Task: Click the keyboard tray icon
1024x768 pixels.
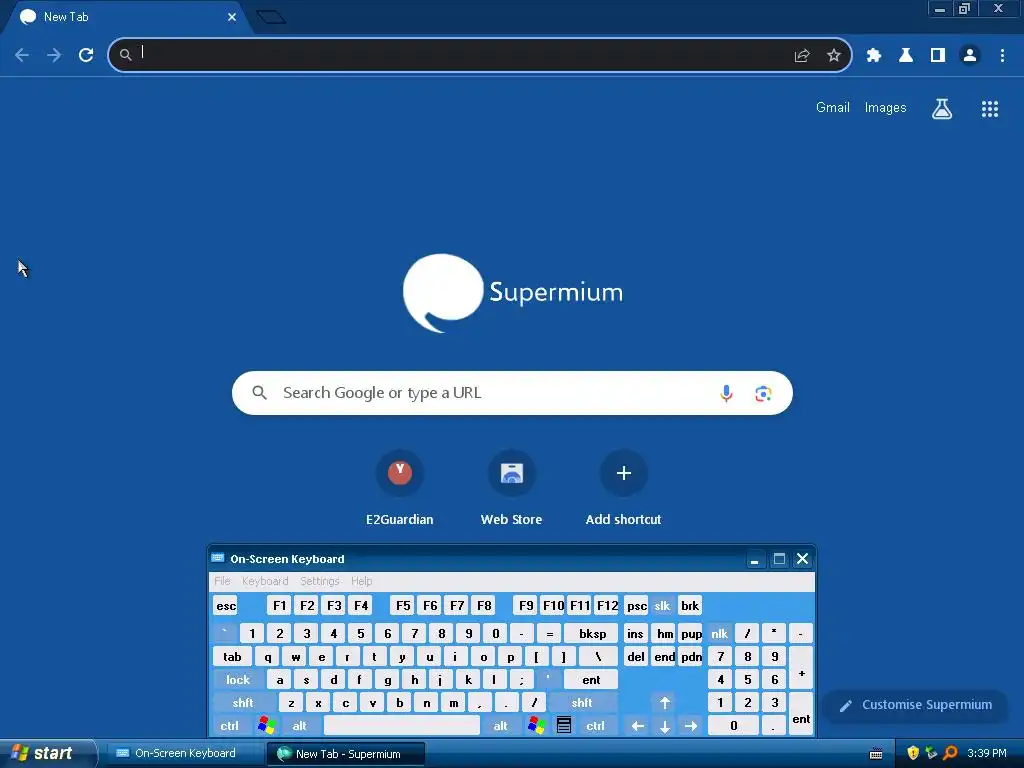Action: (876, 754)
